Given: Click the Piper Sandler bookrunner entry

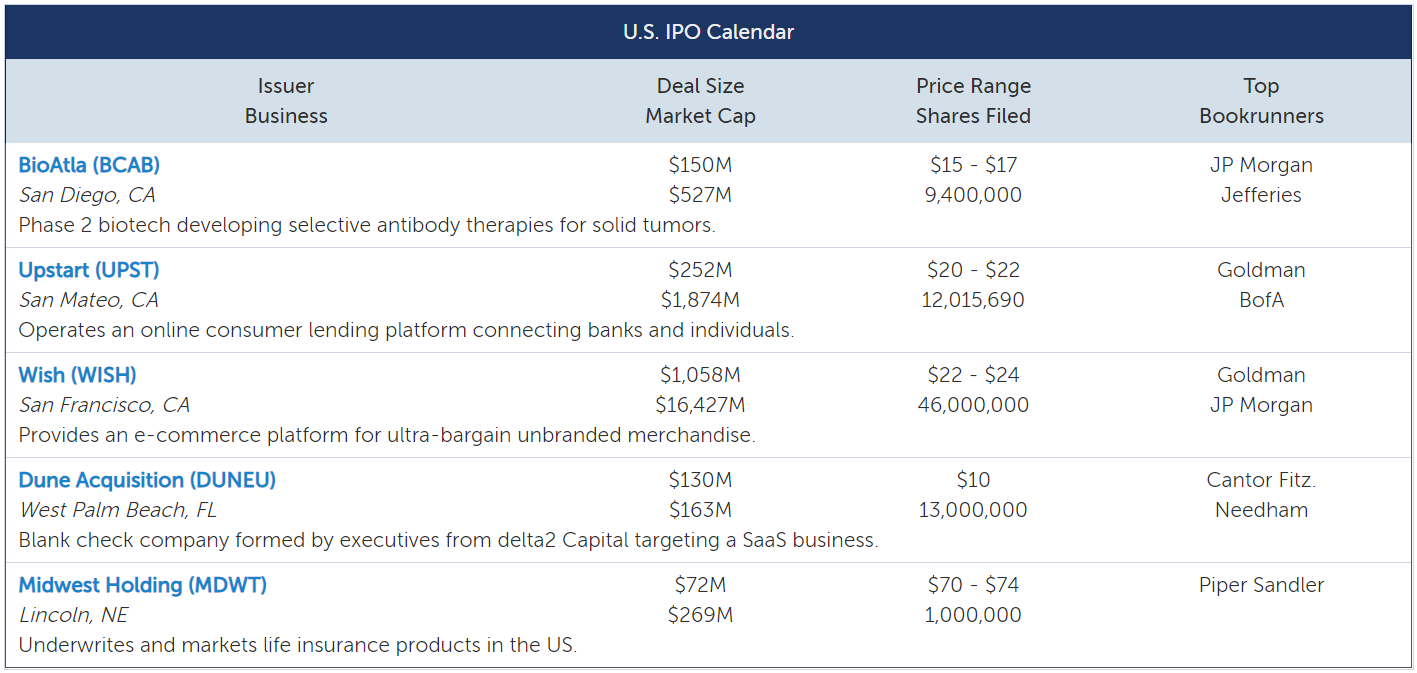Looking at the screenshot, I should (1261, 585).
